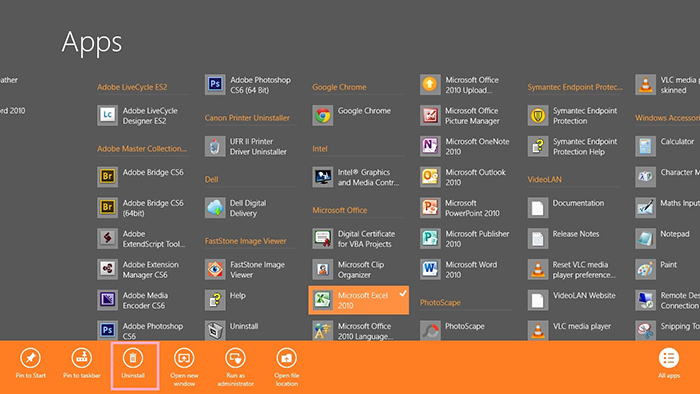The width and height of the screenshot is (700, 394).
Task: Open the Calculator icon
Action: 646,146
